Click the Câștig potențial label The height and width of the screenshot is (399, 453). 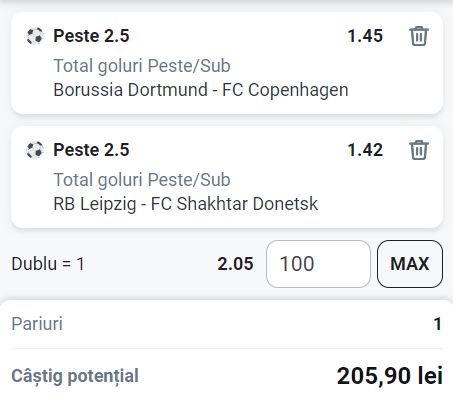(75, 376)
